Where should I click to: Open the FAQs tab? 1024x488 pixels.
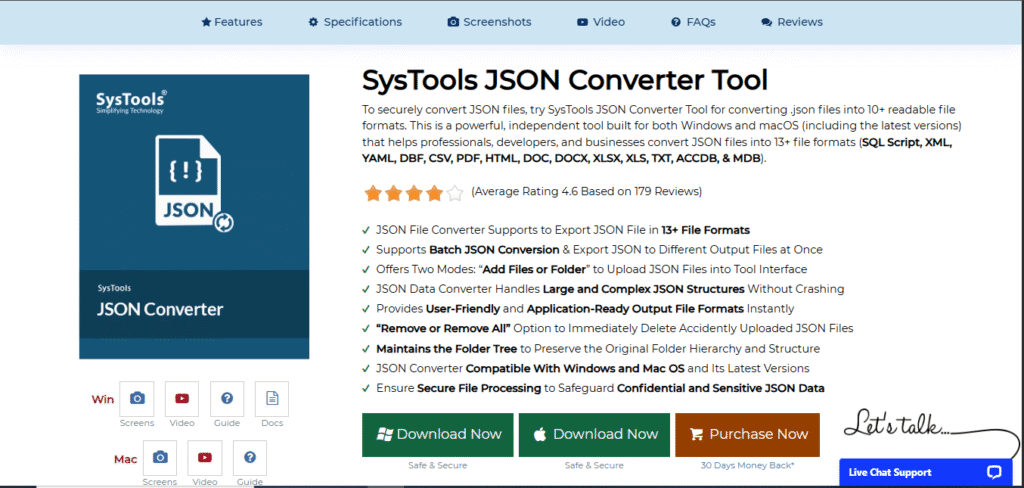click(694, 22)
